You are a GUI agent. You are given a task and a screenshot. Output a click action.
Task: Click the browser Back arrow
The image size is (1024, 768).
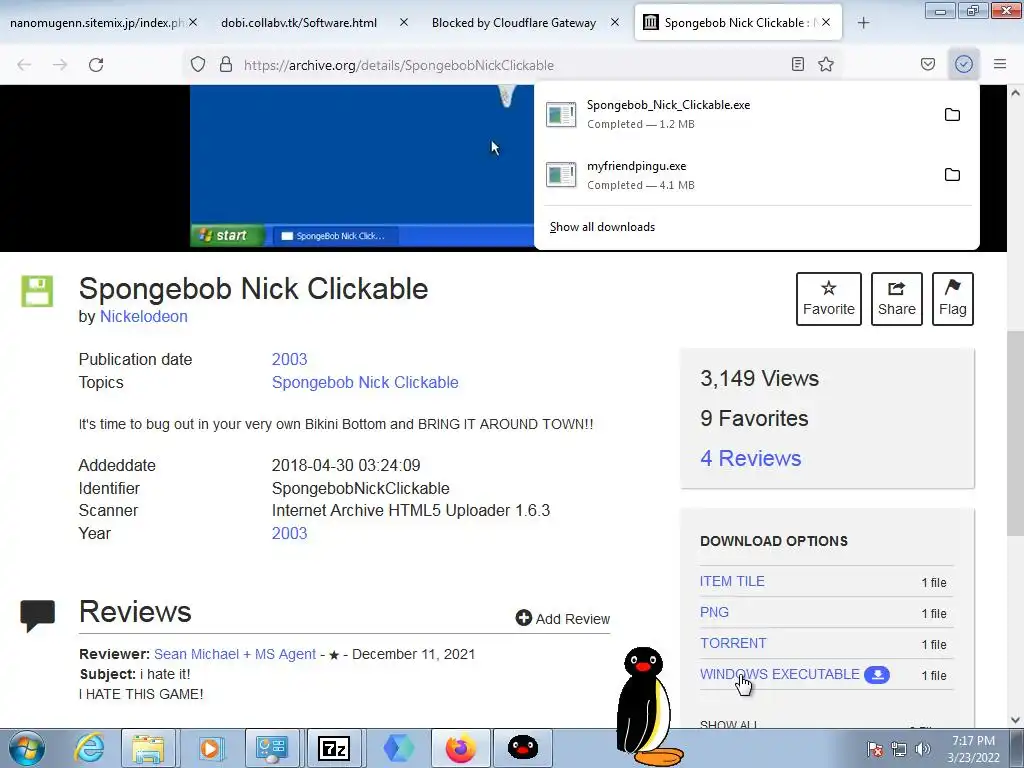(24, 65)
